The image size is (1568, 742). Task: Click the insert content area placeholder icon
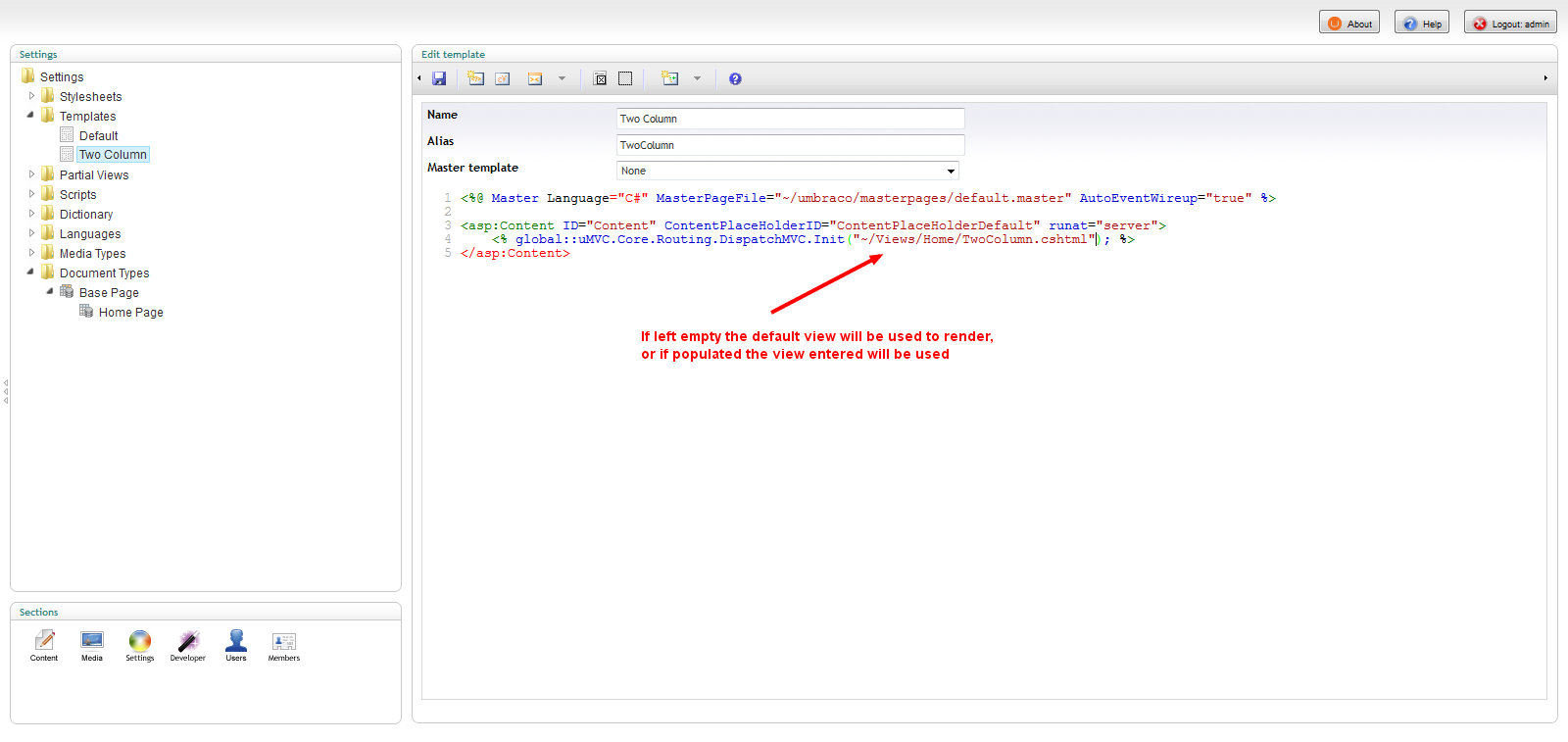pyautogui.click(x=600, y=78)
